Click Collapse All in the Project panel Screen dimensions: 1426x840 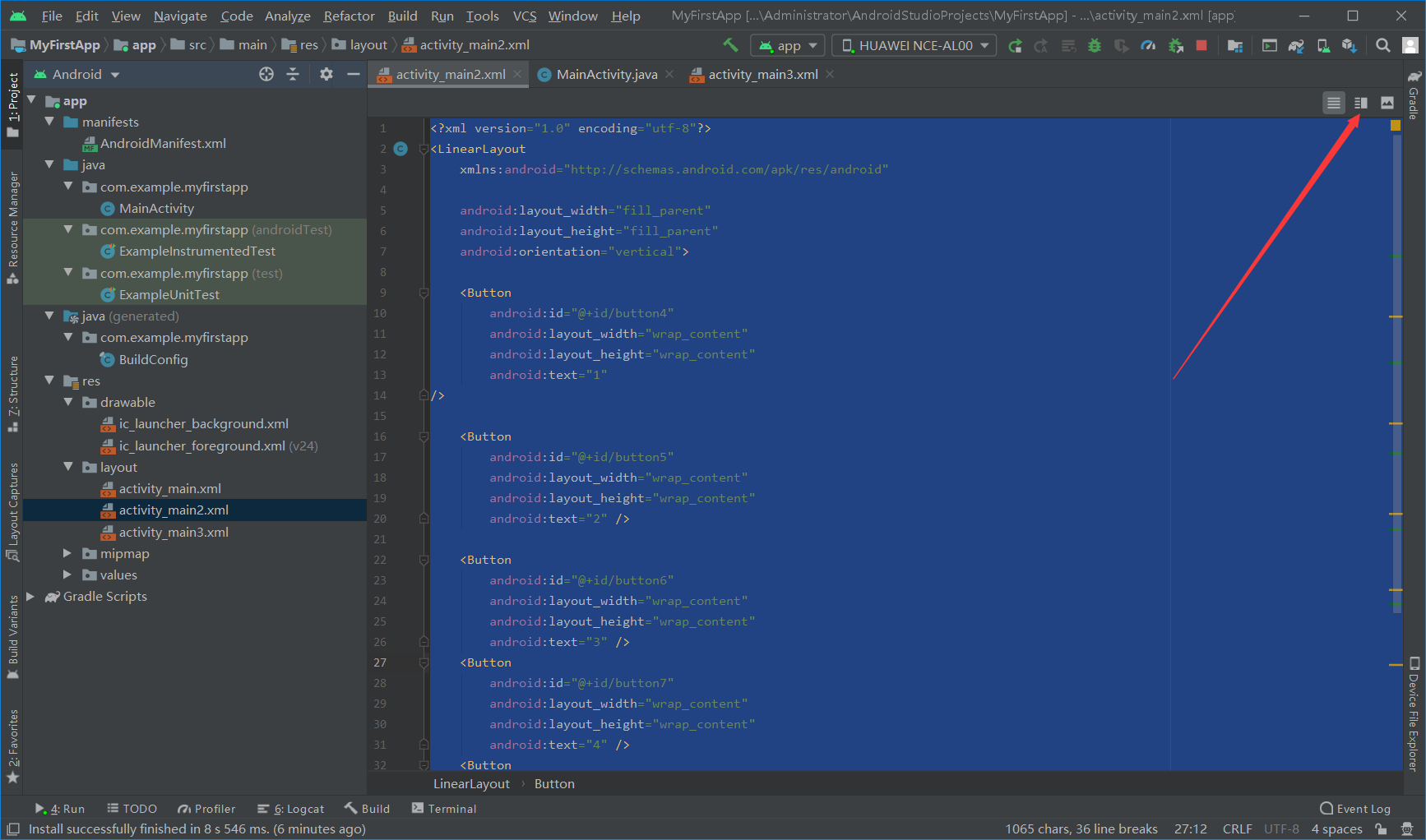click(293, 74)
